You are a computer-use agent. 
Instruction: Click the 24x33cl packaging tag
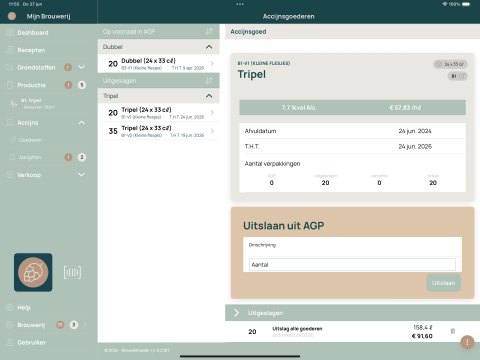[450, 64]
